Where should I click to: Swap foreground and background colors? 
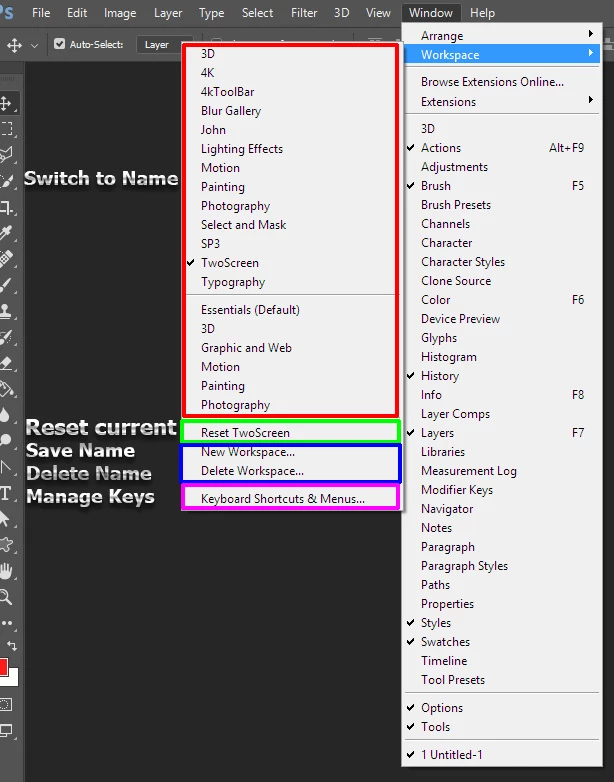[12, 646]
